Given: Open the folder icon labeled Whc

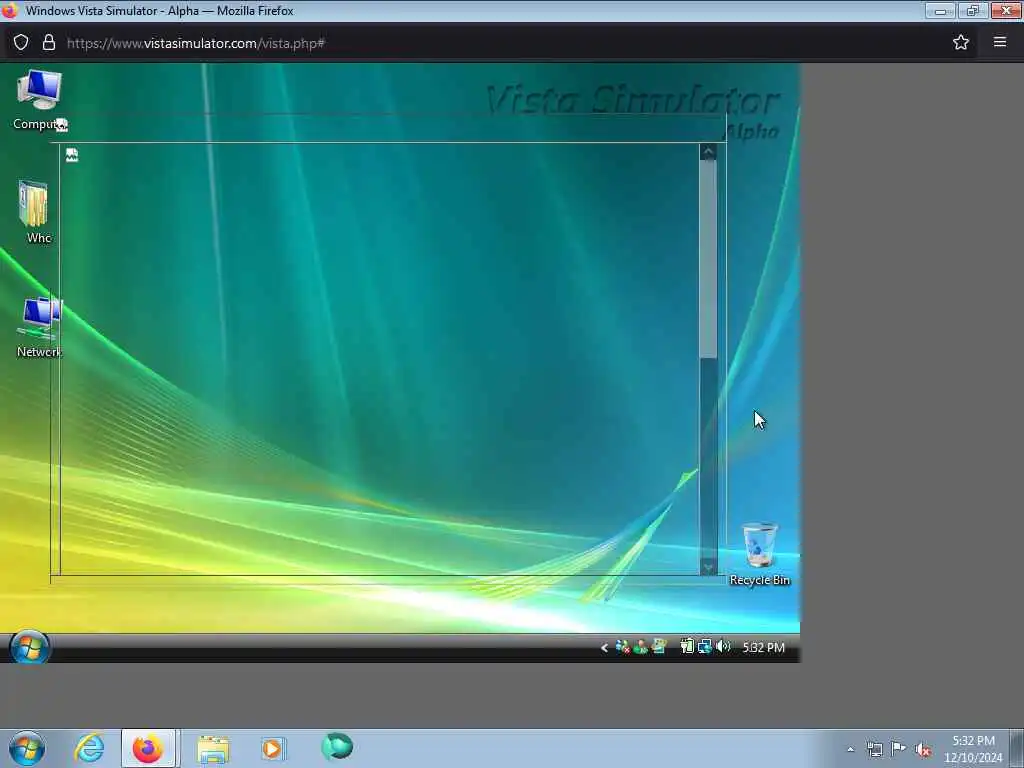Looking at the screenshot, I should pyautogui.click(x=34, y=212).
